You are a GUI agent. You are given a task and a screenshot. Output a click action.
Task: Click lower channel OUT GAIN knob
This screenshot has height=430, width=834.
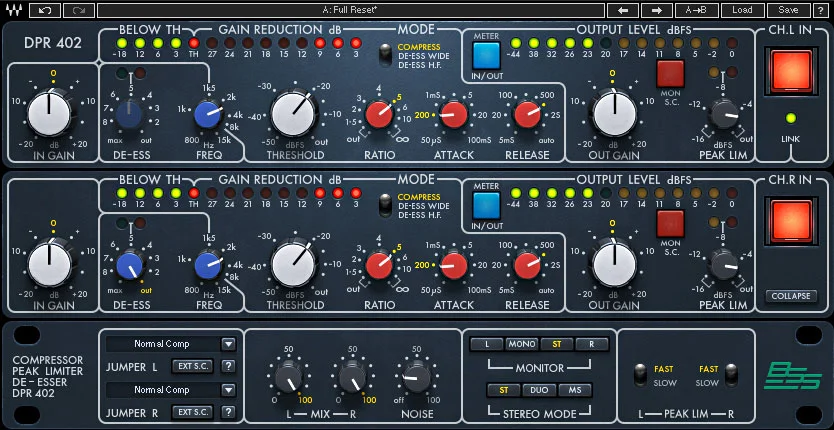614,264
